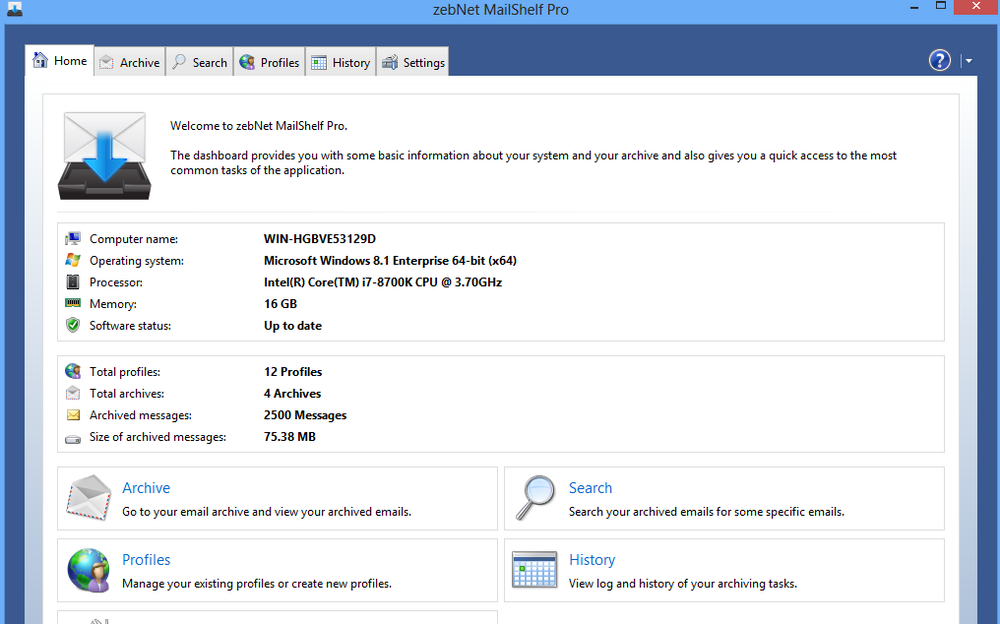Click the Size of archived messages: label

coord(158,436)
